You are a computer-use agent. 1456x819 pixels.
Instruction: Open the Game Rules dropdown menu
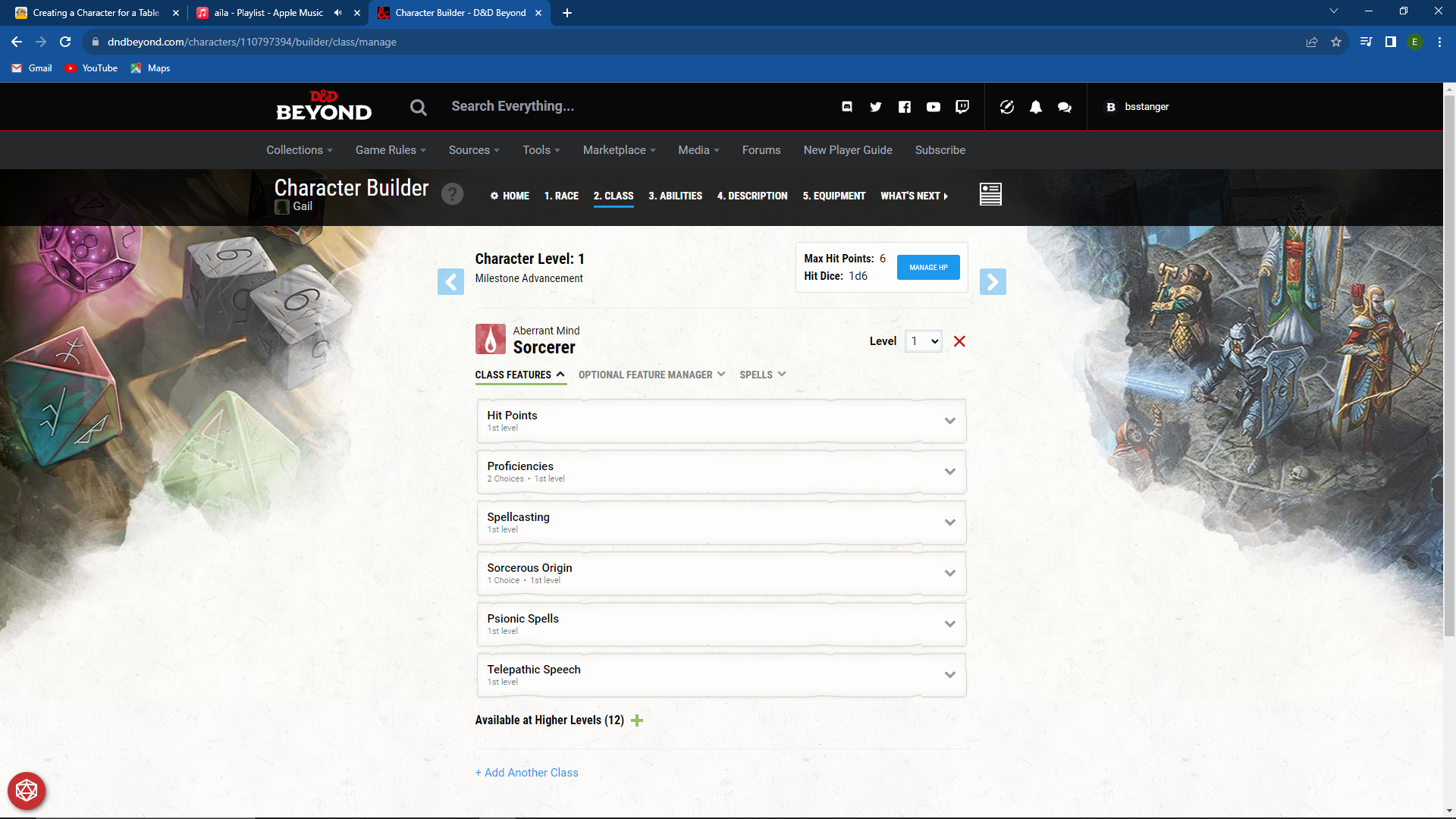pos(391,150)
